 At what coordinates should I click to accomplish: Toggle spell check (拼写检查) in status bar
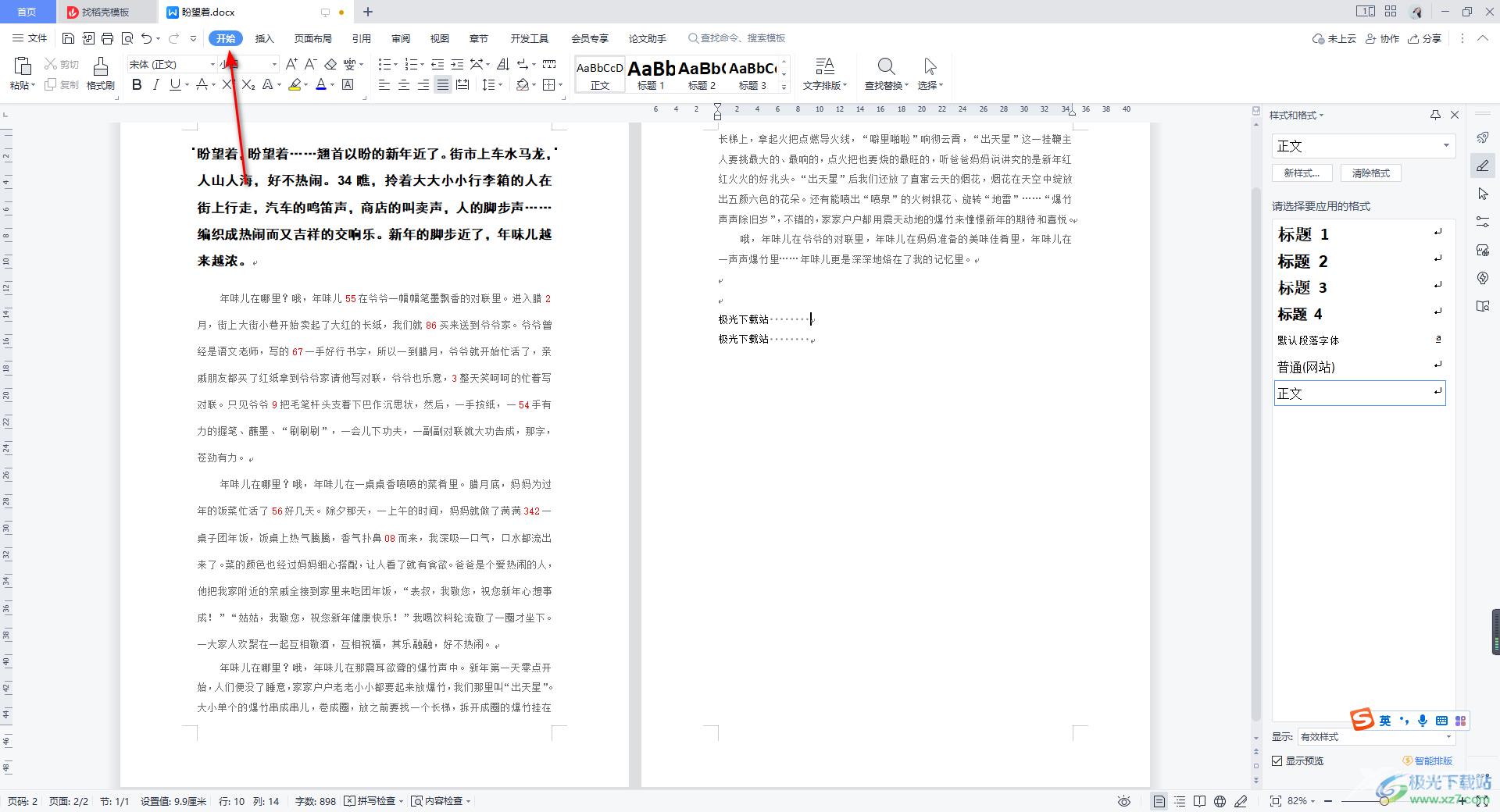[373, 801]
